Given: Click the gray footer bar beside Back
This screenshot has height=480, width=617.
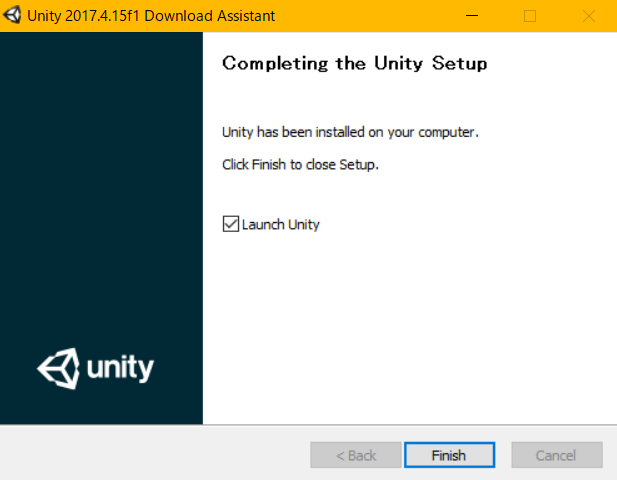Looking at the screenshot, I should click(155, 453).
